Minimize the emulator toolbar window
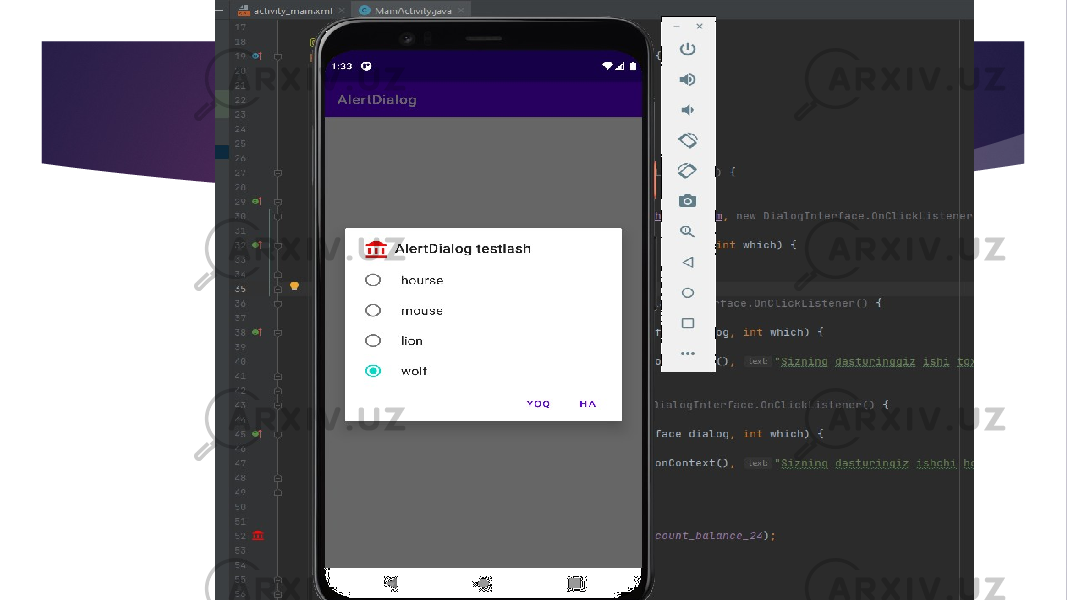The image size is (1067, 600). (x=676, y=27)
